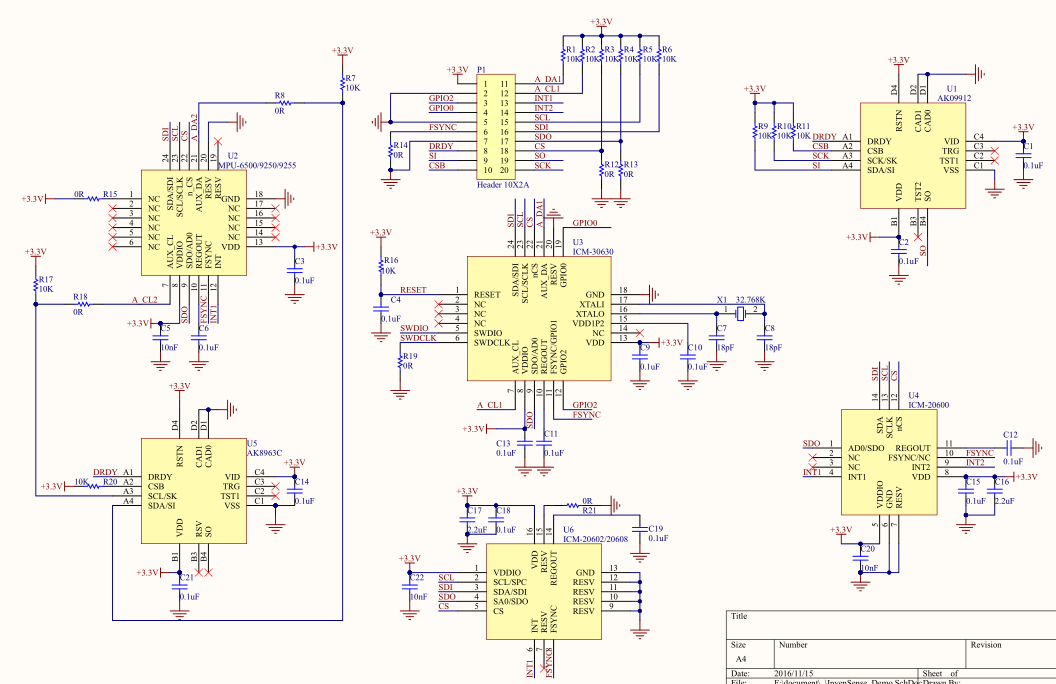The width and height of the screenshot is (1056, 684).
Task: Select the R16 resistor designator
Action: (391, 260)
